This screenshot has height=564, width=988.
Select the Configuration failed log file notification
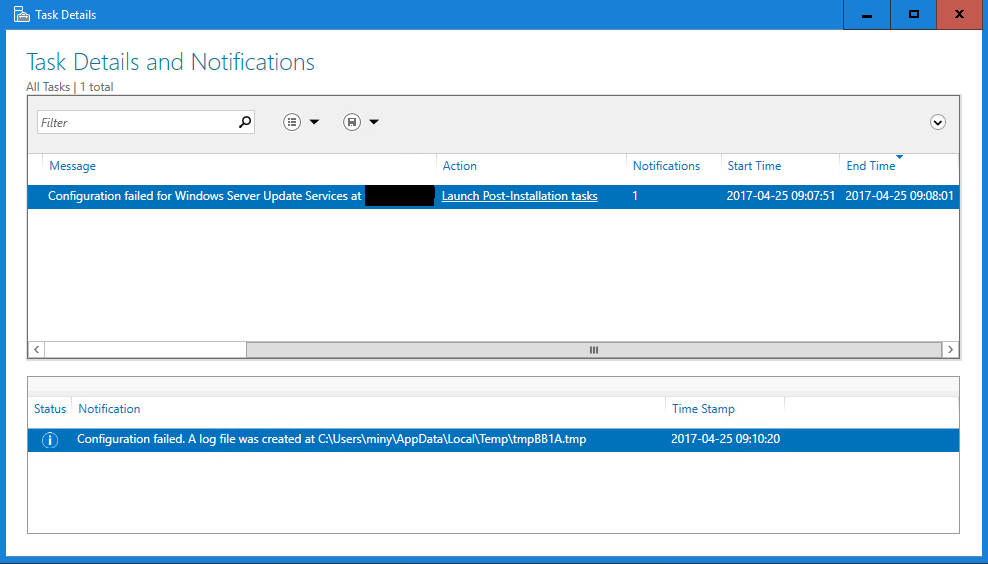[x=330, y=440]
